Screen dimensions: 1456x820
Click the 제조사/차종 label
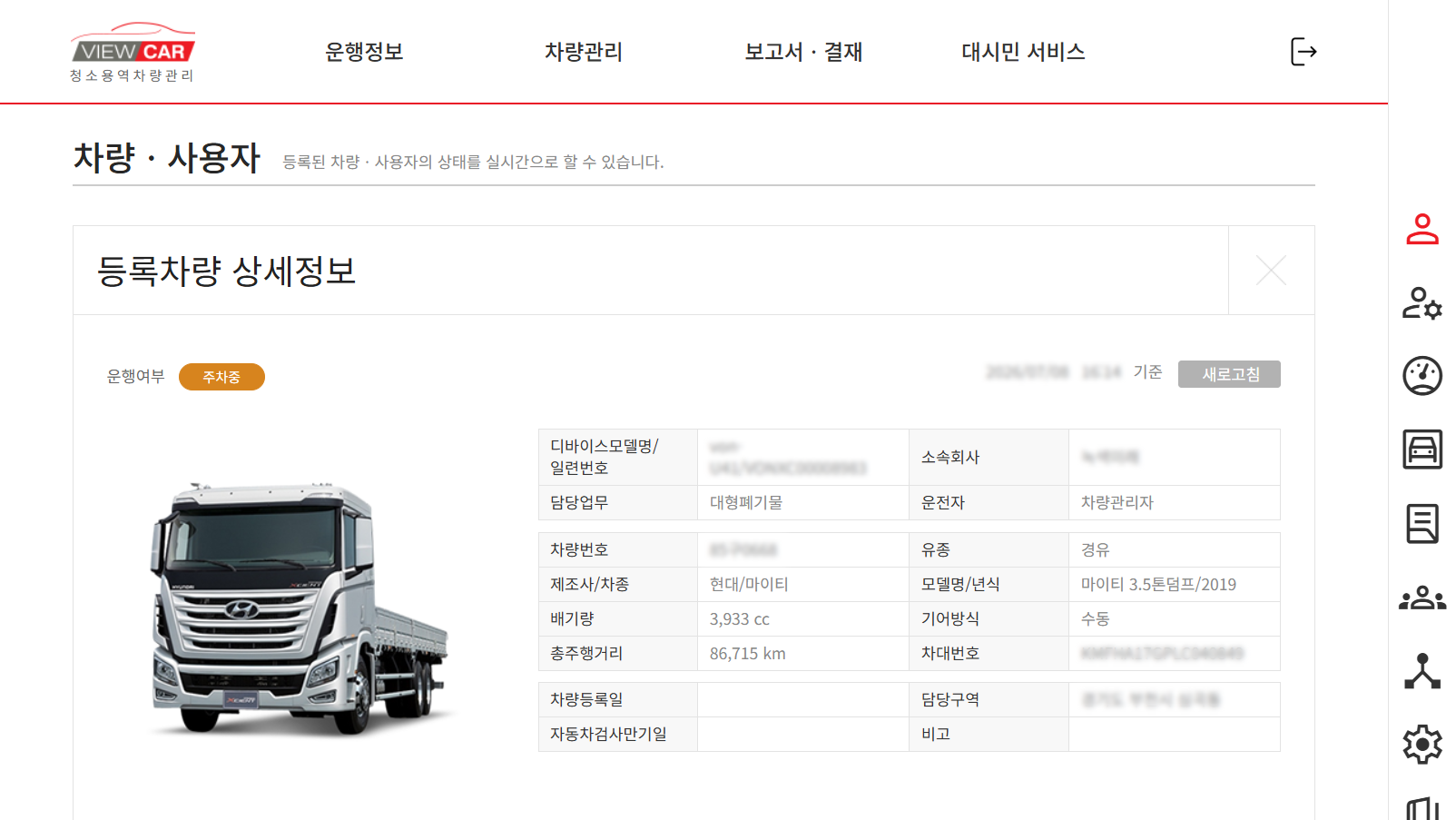(x=589, y=585)
